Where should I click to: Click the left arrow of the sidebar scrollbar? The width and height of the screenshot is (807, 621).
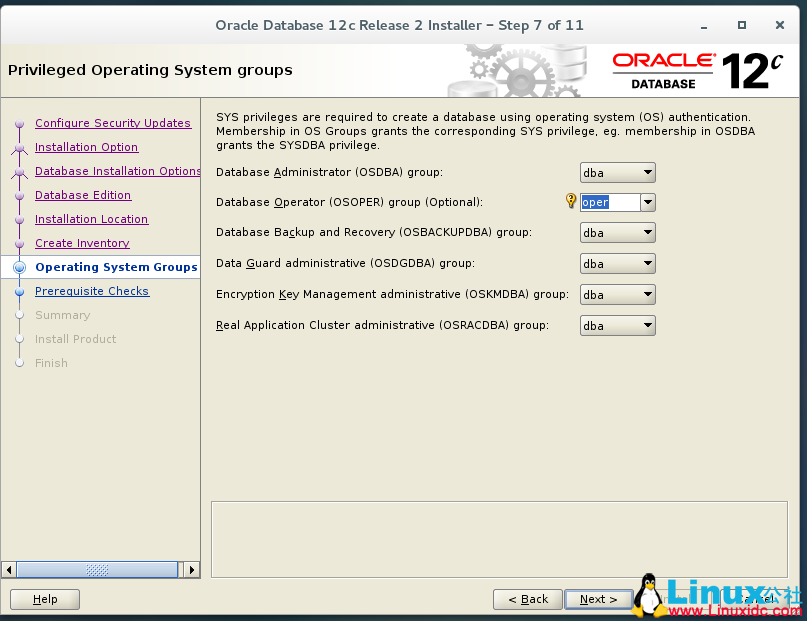(x=9, y=569)
